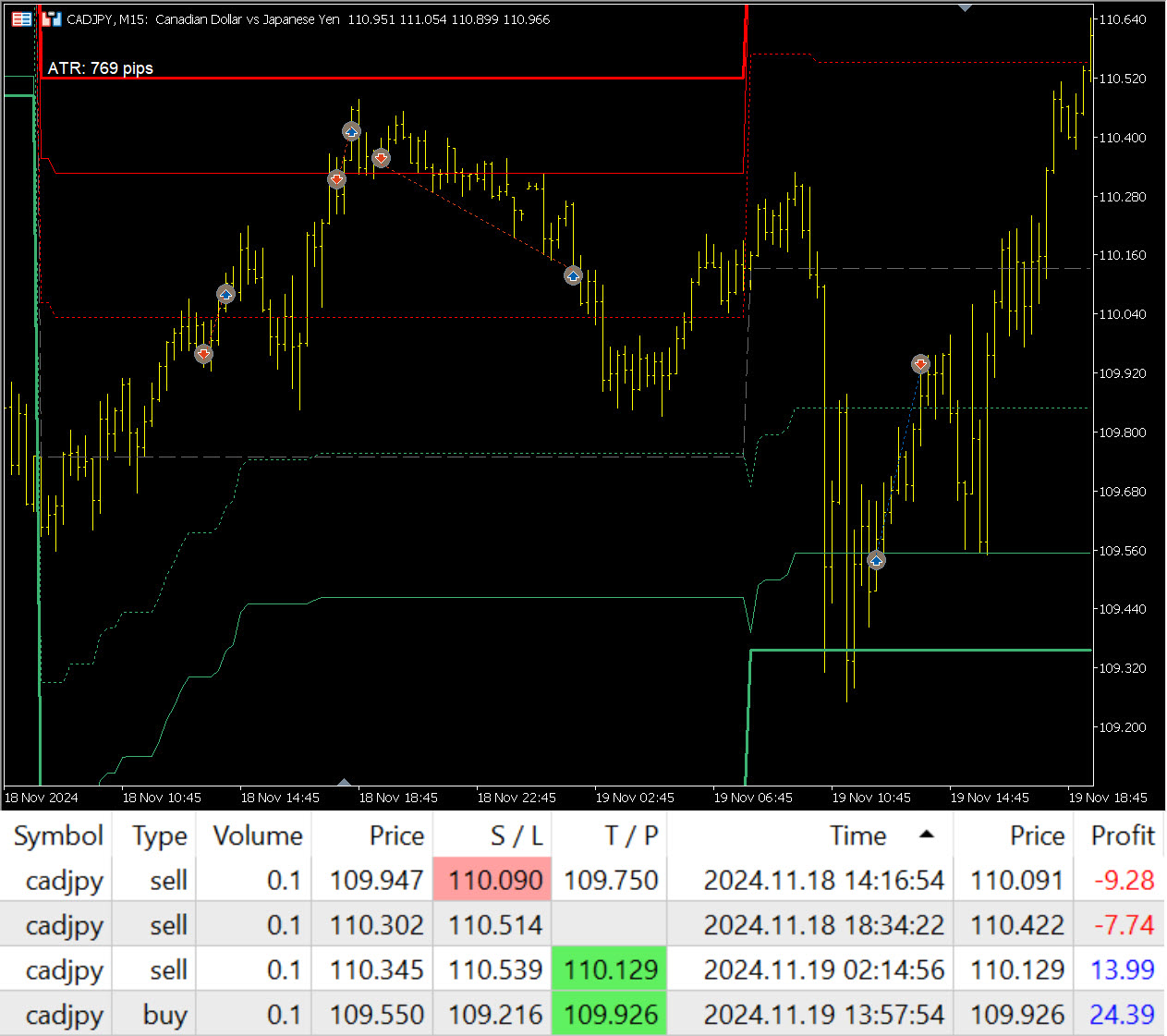Click the ATR: 769 pips label

tap(100, 68)
